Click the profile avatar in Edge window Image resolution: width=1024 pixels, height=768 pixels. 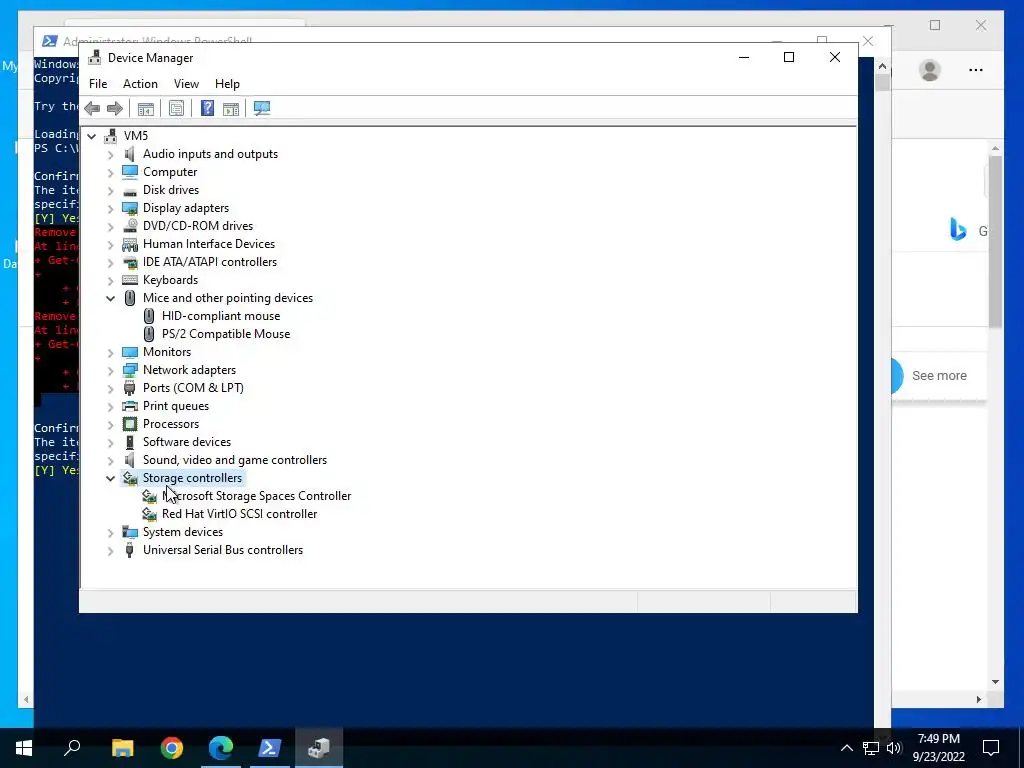[x=930, y=70]
